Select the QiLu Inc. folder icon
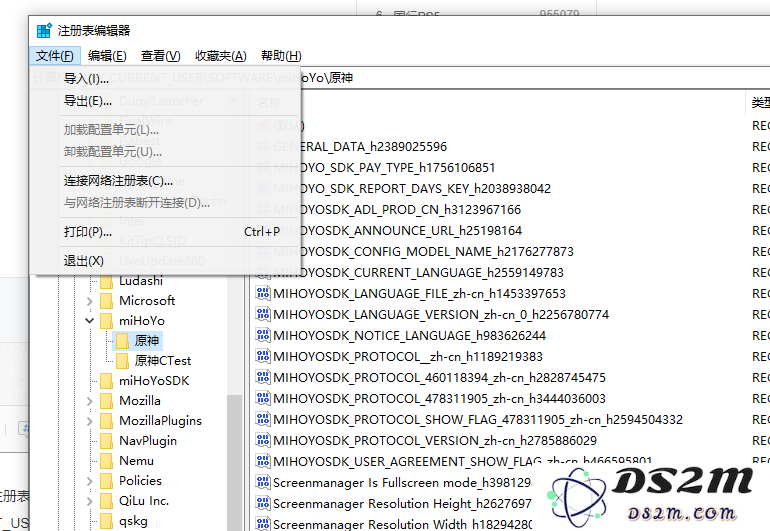770x531 pixels. [106, 501]
